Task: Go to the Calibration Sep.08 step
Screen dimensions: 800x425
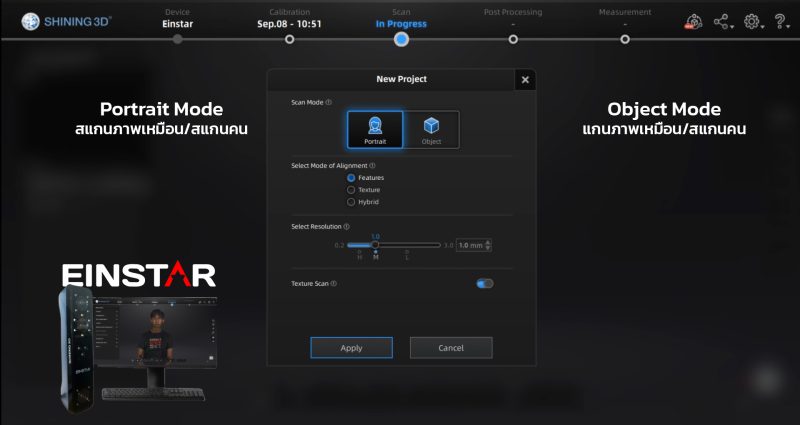Action: (x=289, y=18)
